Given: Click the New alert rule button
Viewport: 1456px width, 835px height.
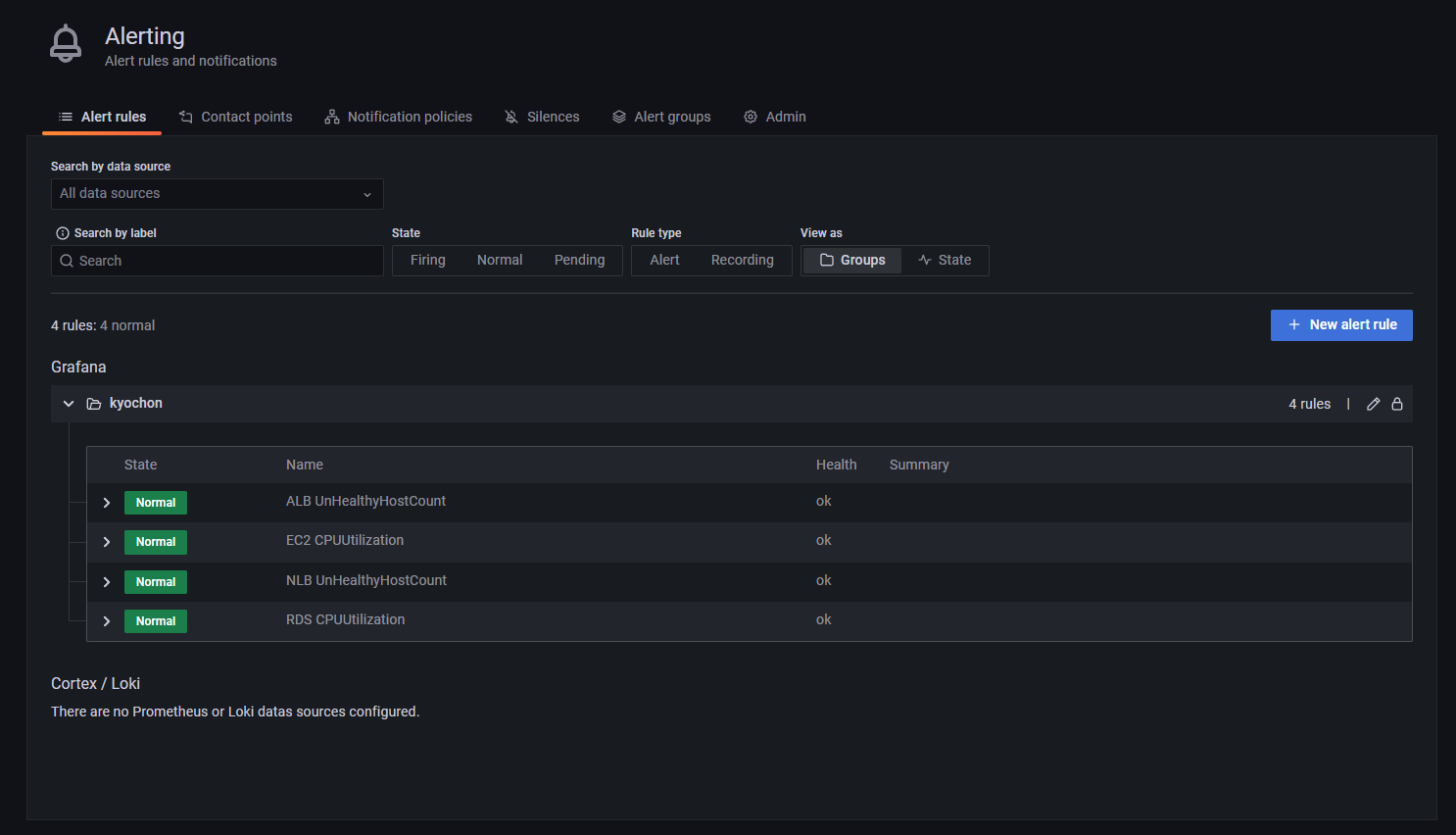Looking at the screenshot, I should [1341, 325].
